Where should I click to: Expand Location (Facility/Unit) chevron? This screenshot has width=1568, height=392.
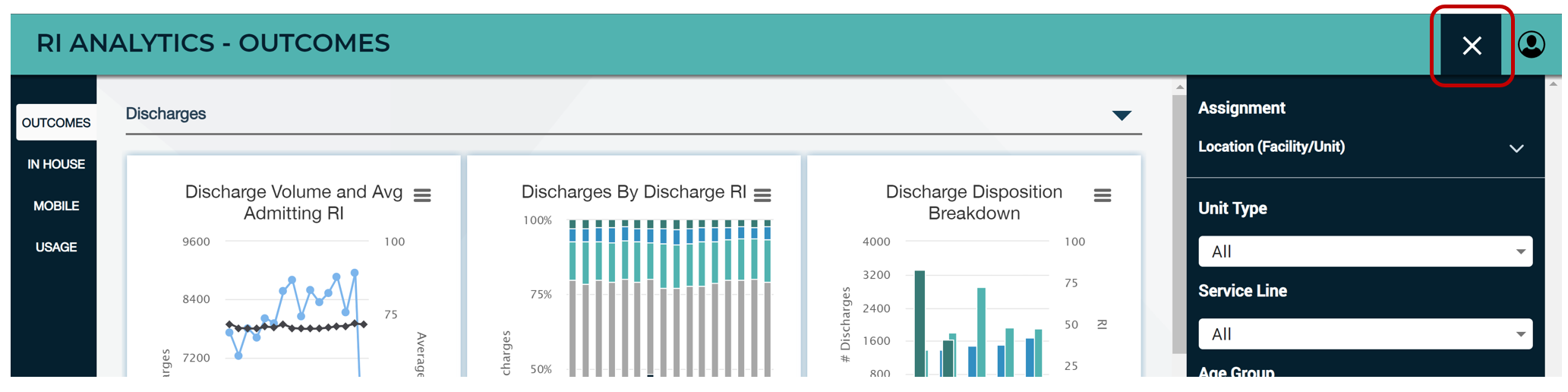1516,148
